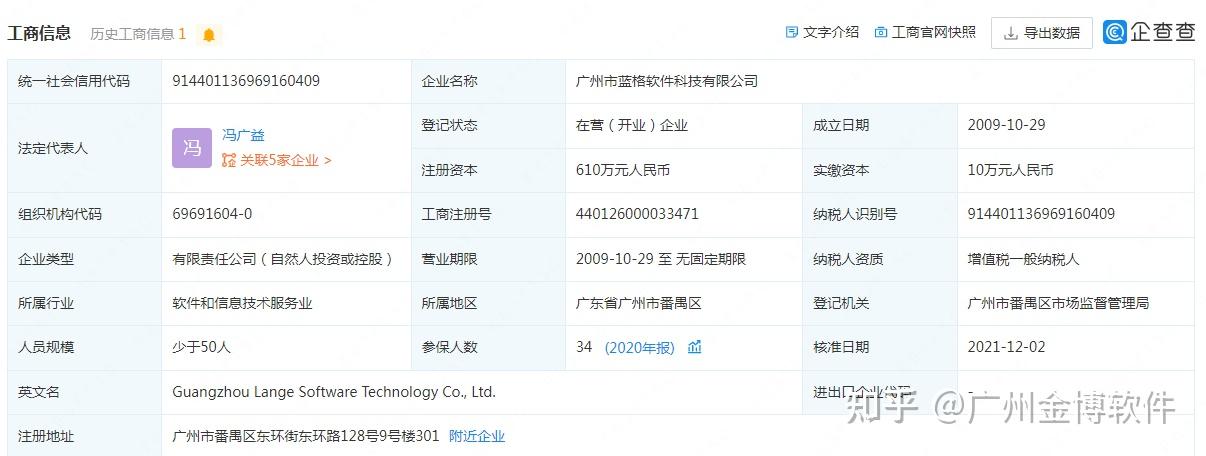
Task: Click the purple 冯 avatar
Action: [x=192, y=148]
